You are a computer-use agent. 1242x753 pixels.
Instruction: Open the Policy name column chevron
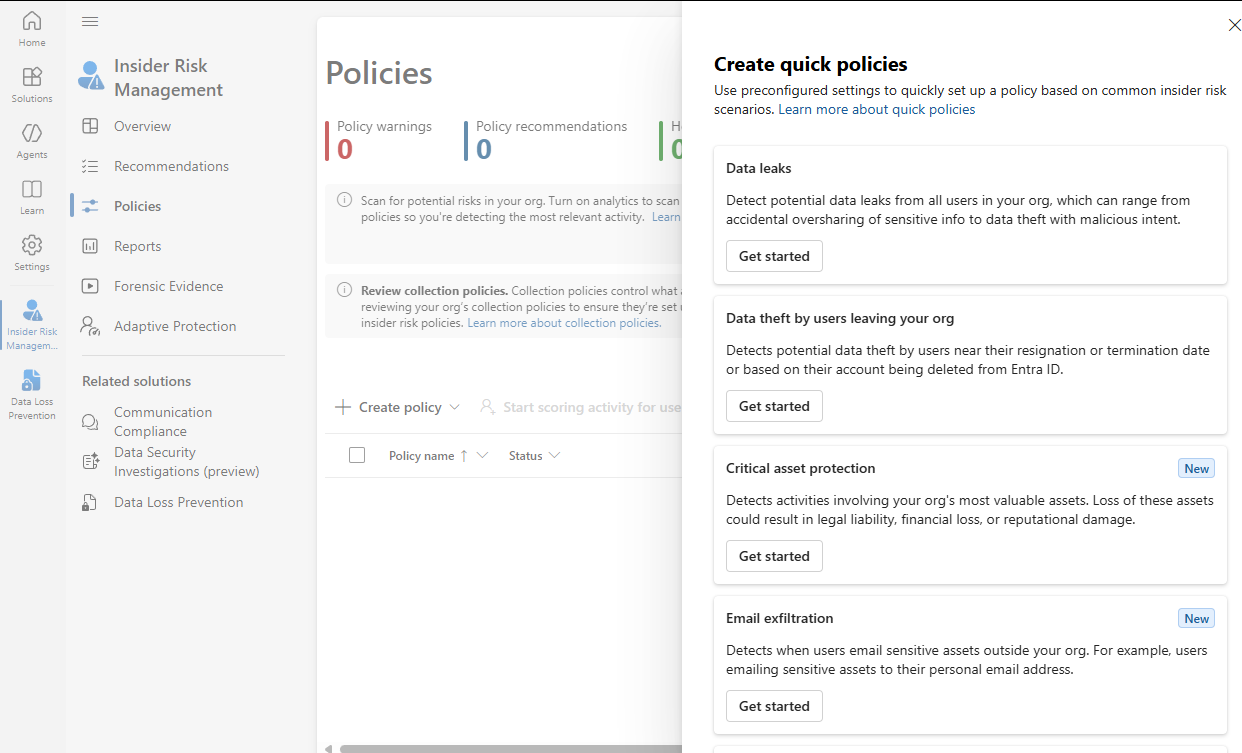[x=482, y=455]
